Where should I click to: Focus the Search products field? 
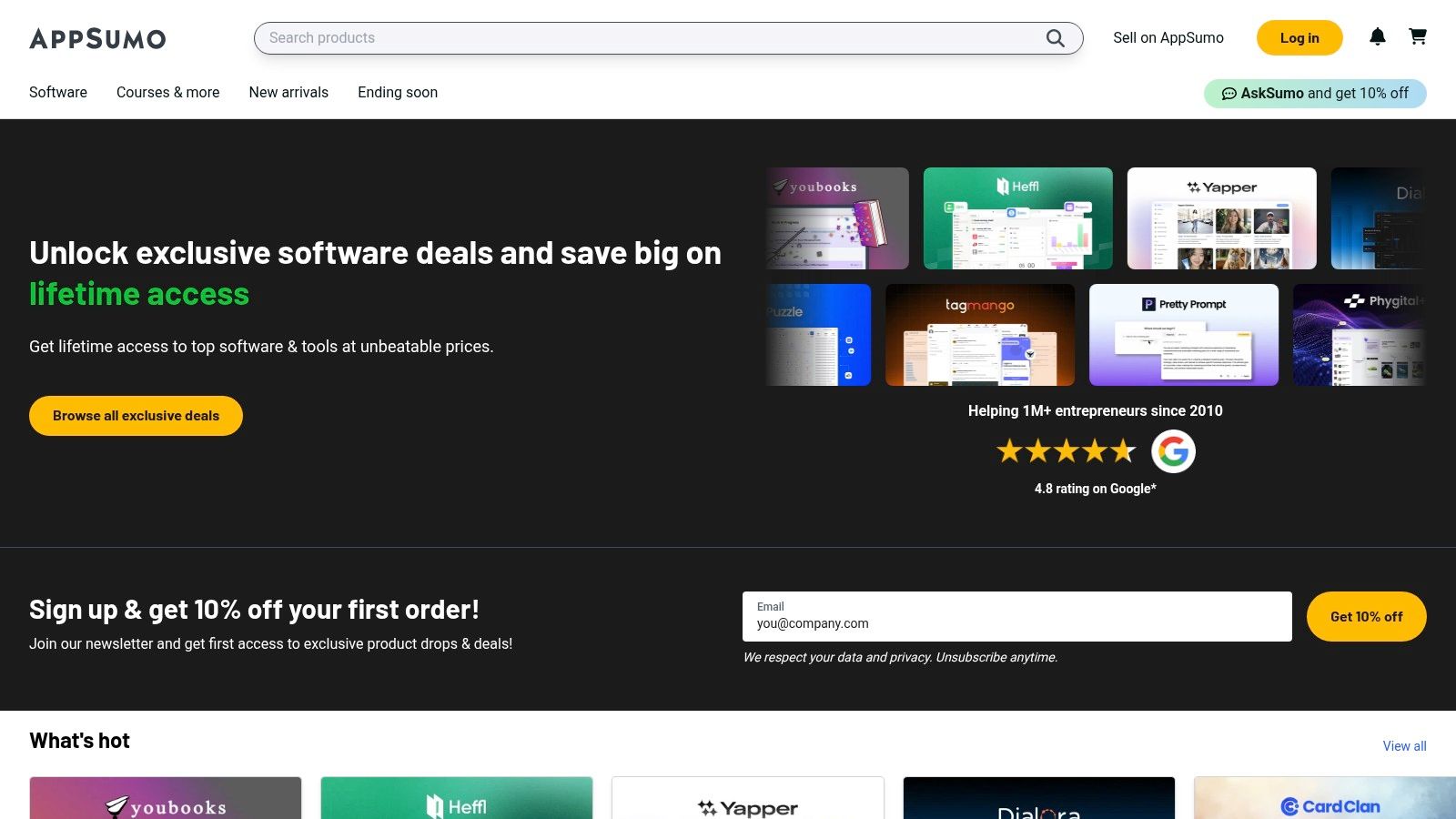click(651, 38)
